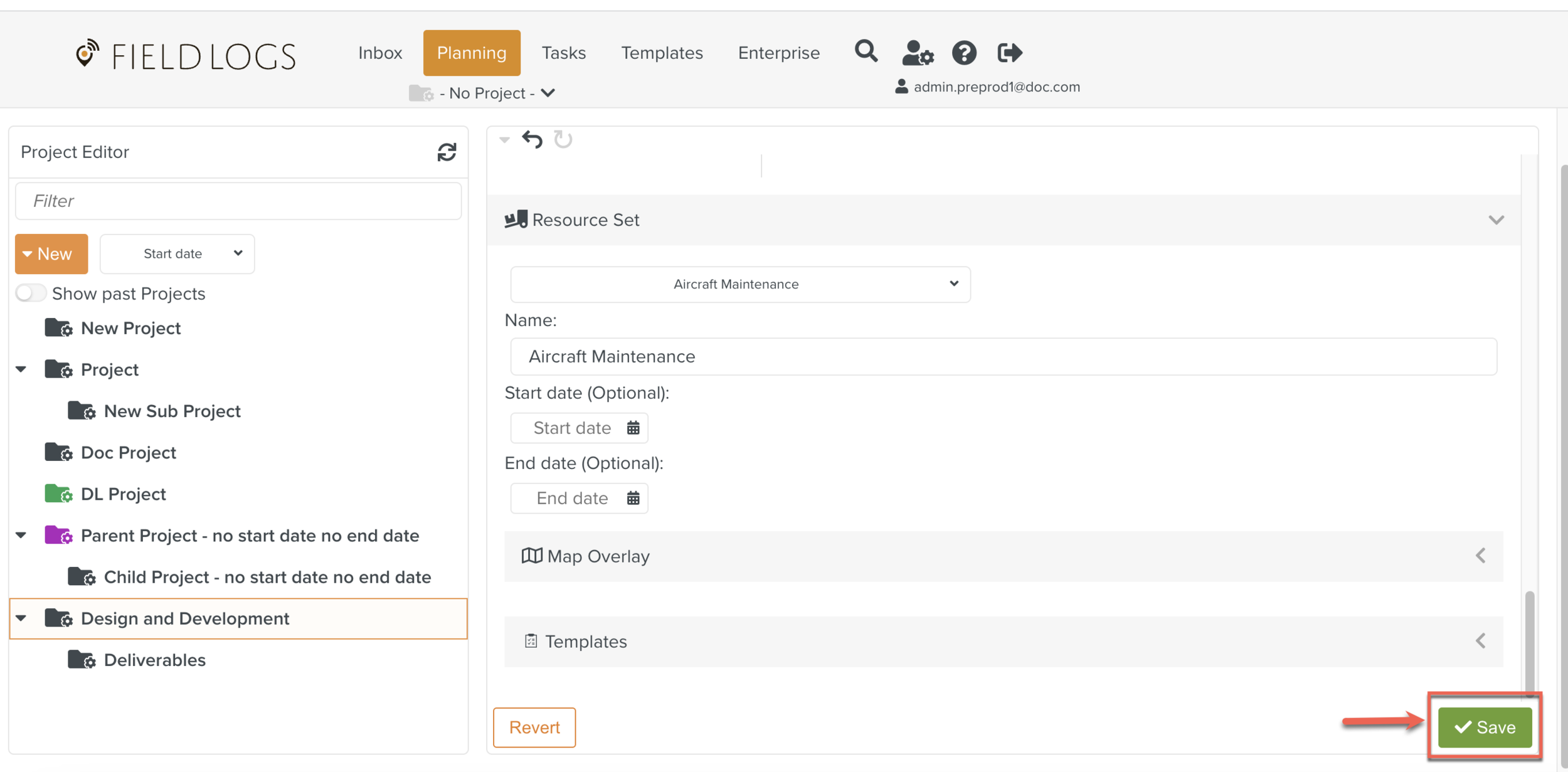Toggle Show past Projects switch
The height and width of the screenshot is (772, 1568).
(x=31, y=293)
